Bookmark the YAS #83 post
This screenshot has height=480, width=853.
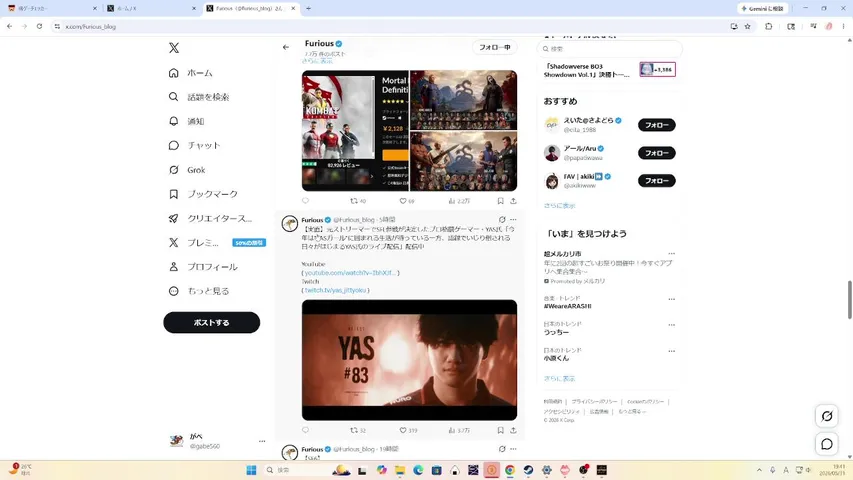point(500,430)
